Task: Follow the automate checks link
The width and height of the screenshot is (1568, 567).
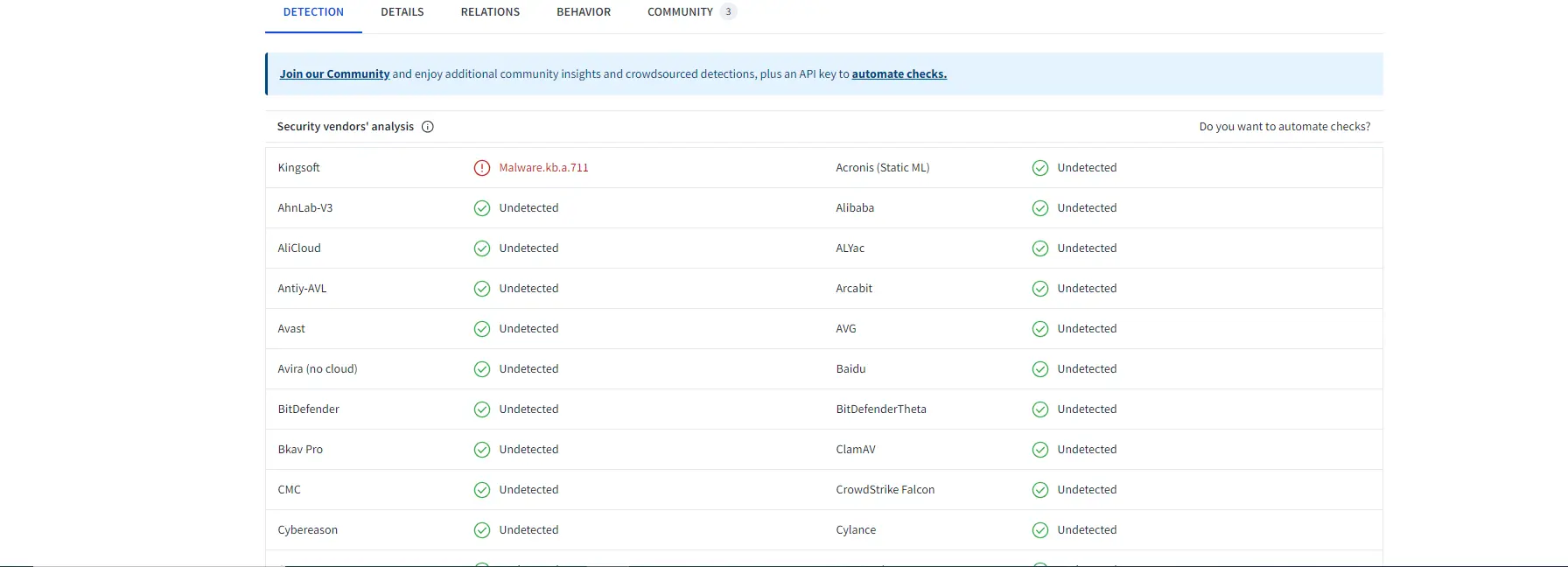Action: 899,74
